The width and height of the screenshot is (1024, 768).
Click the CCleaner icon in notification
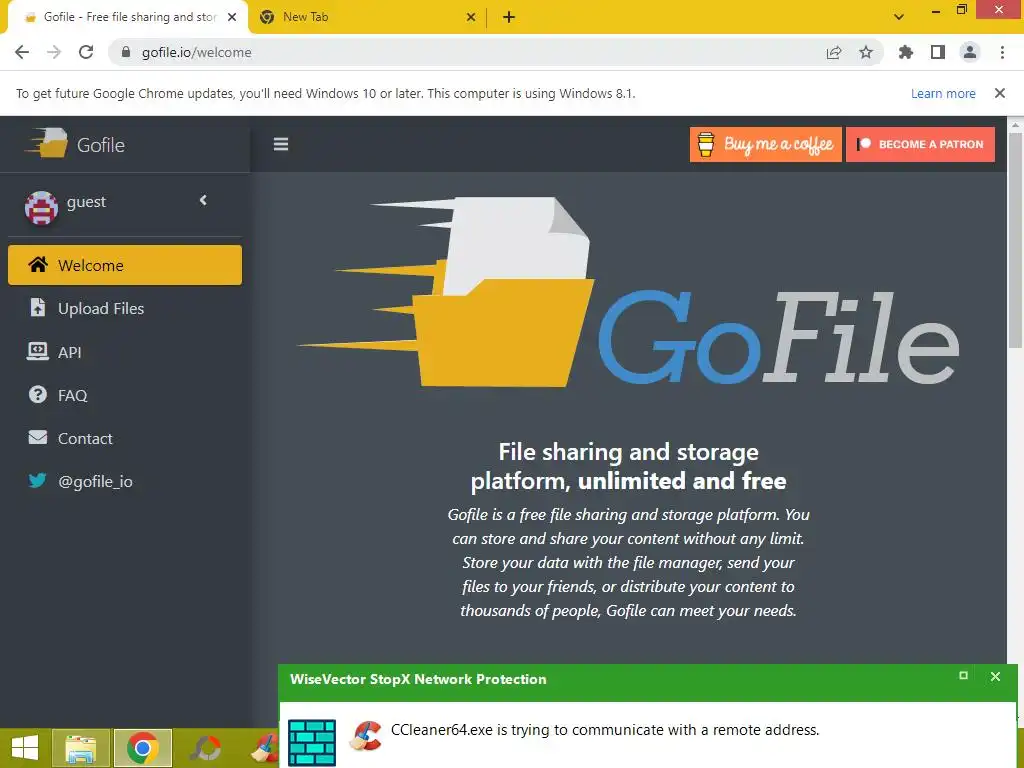[366, 736]
